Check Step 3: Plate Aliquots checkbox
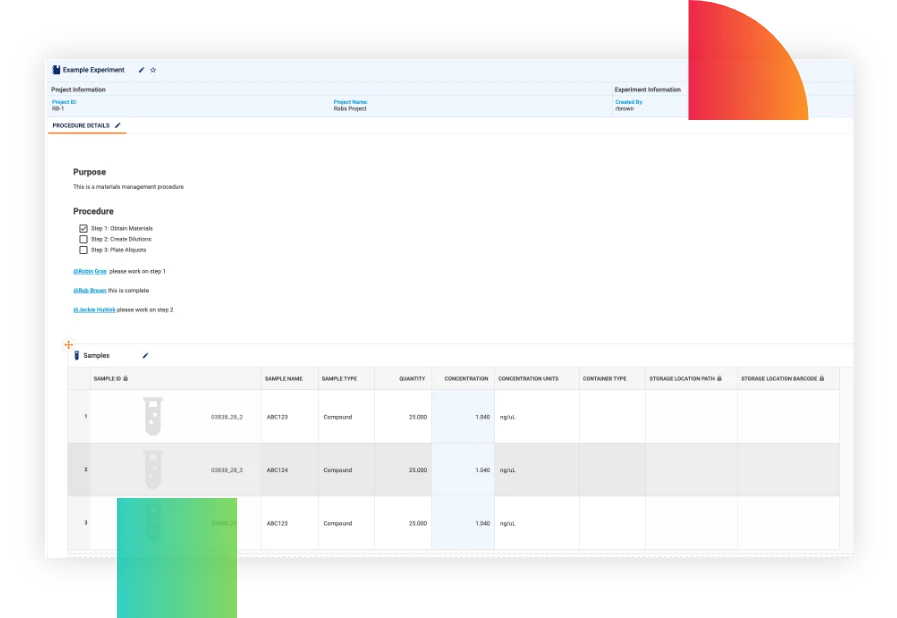 click(x=84, y=250)
